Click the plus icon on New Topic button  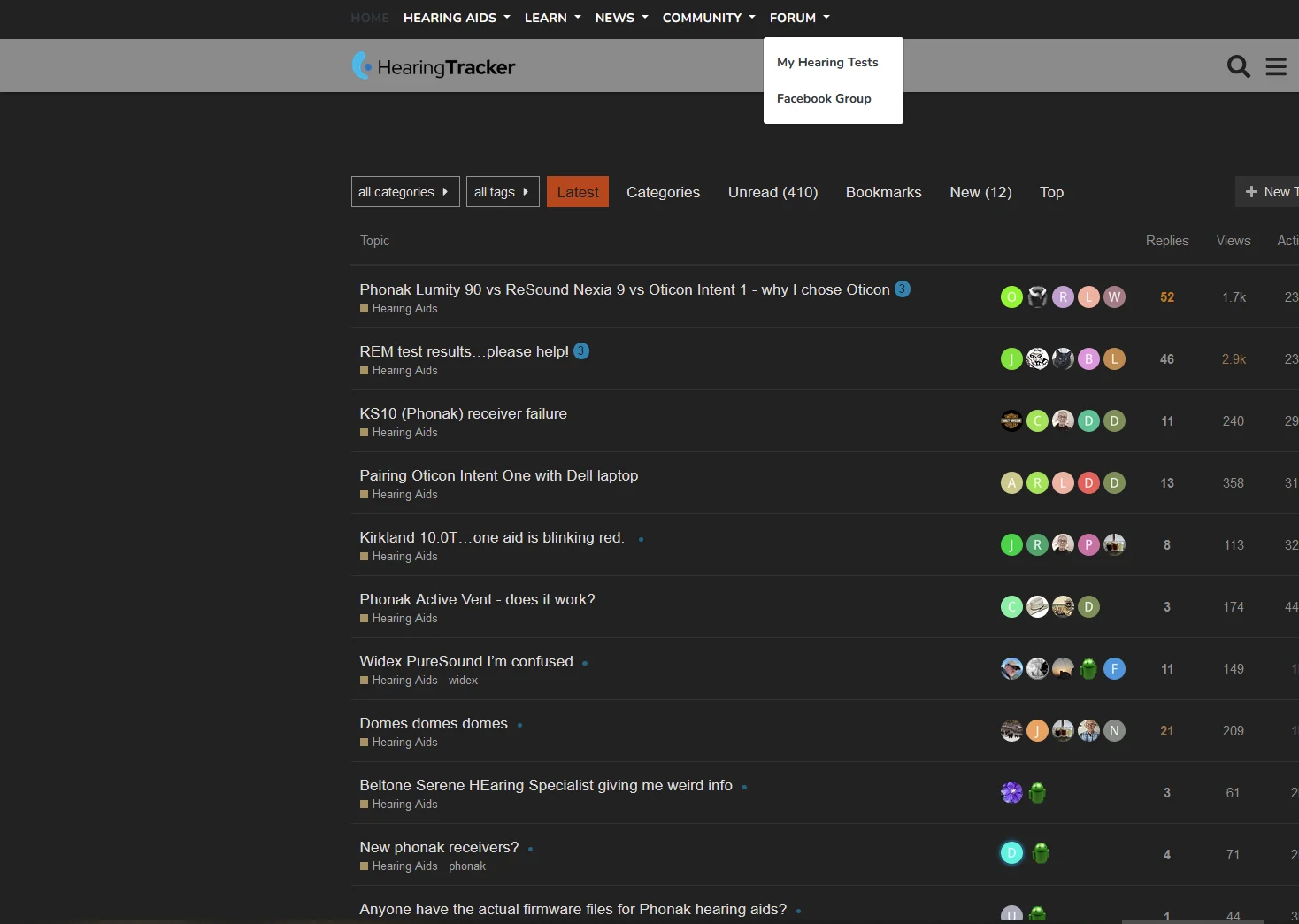[1251, 192]
